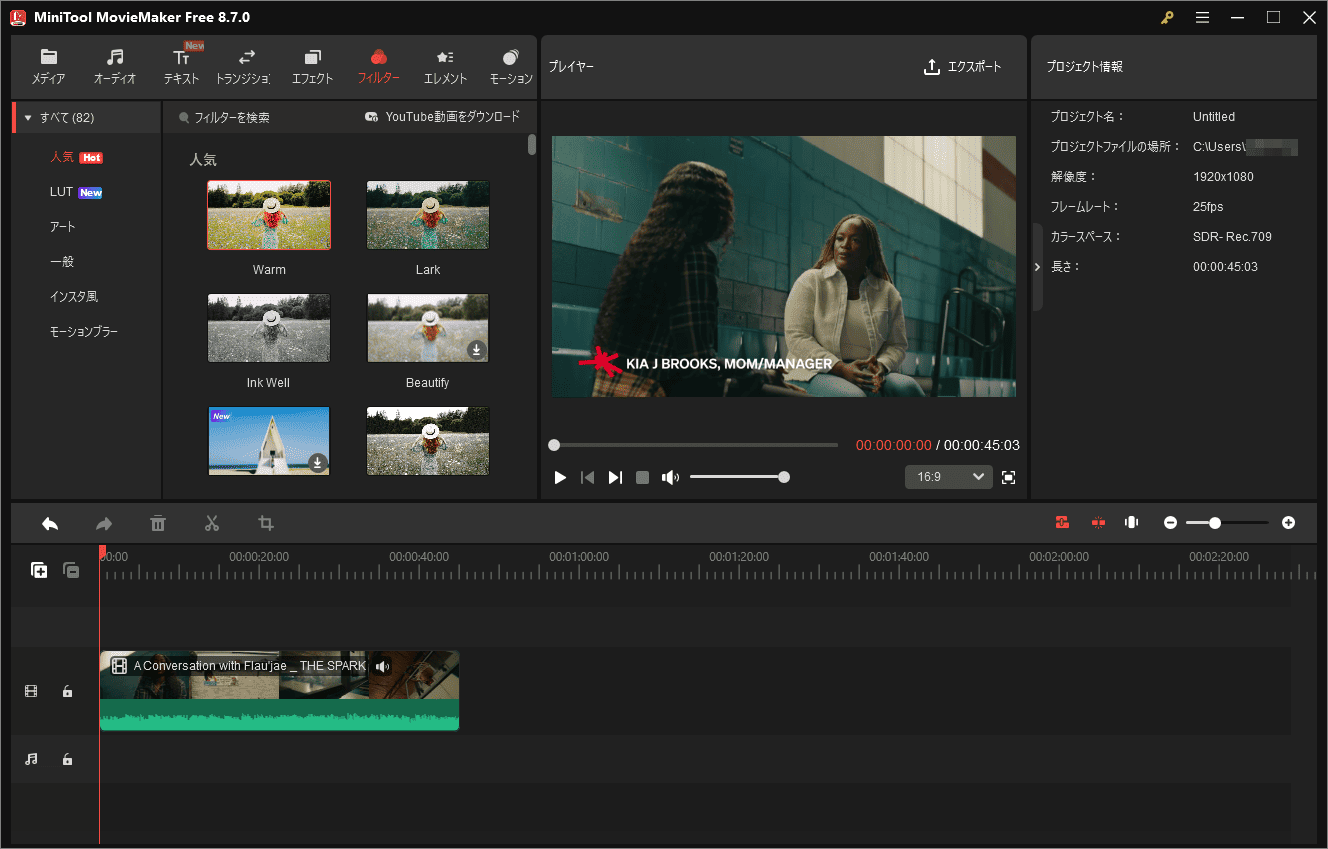Screen dimensions: 1328x849
Task: Click the audio track music icon
Action: point(31,759)
